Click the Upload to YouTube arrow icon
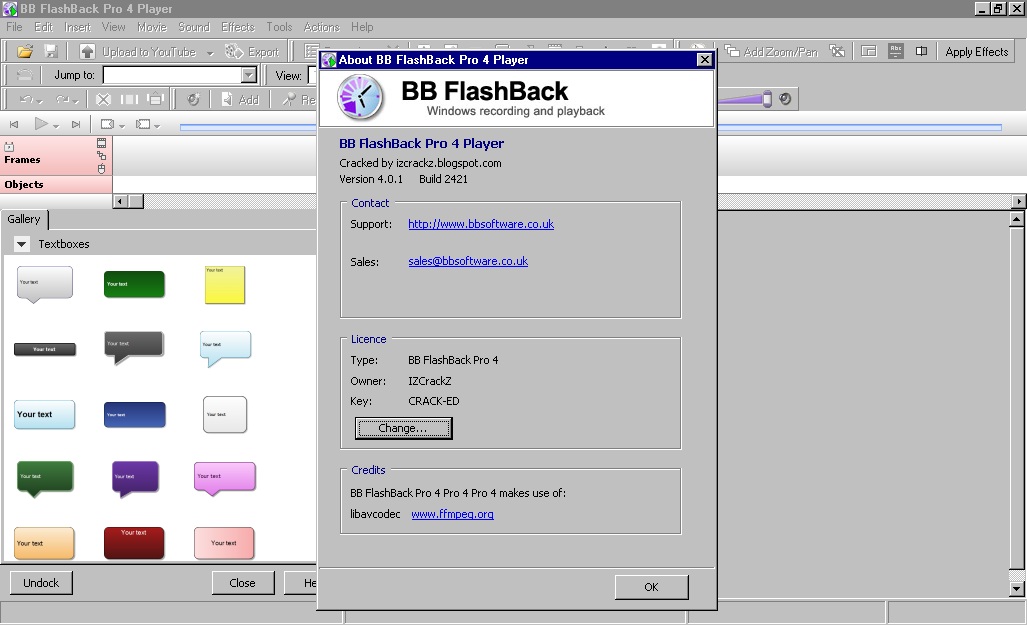Viewport: 1027px width, 626px height. 87,51
